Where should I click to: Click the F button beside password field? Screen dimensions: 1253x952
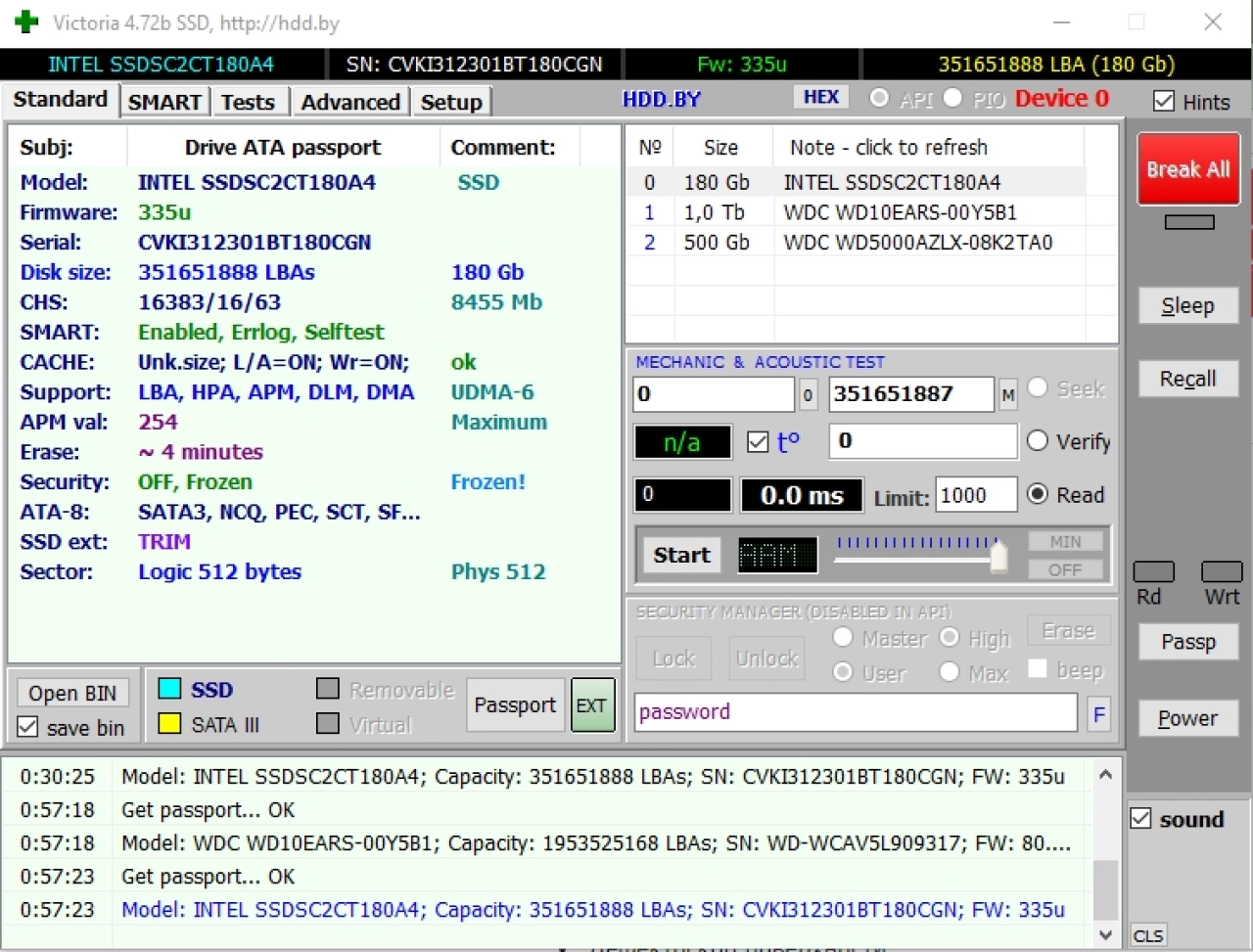tap(1099, 714)
